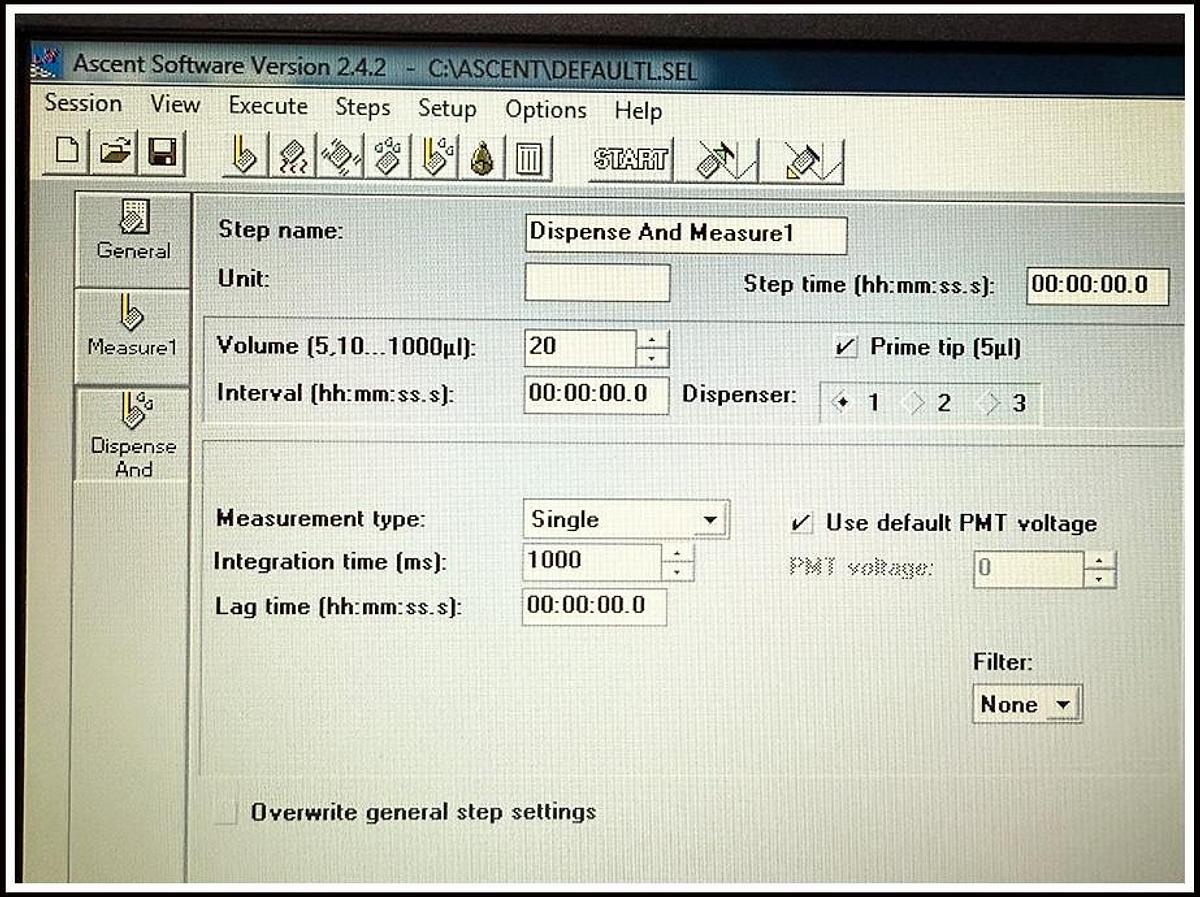
Task: Select the Measure1 step in sidebar
Action: (132, 330)
